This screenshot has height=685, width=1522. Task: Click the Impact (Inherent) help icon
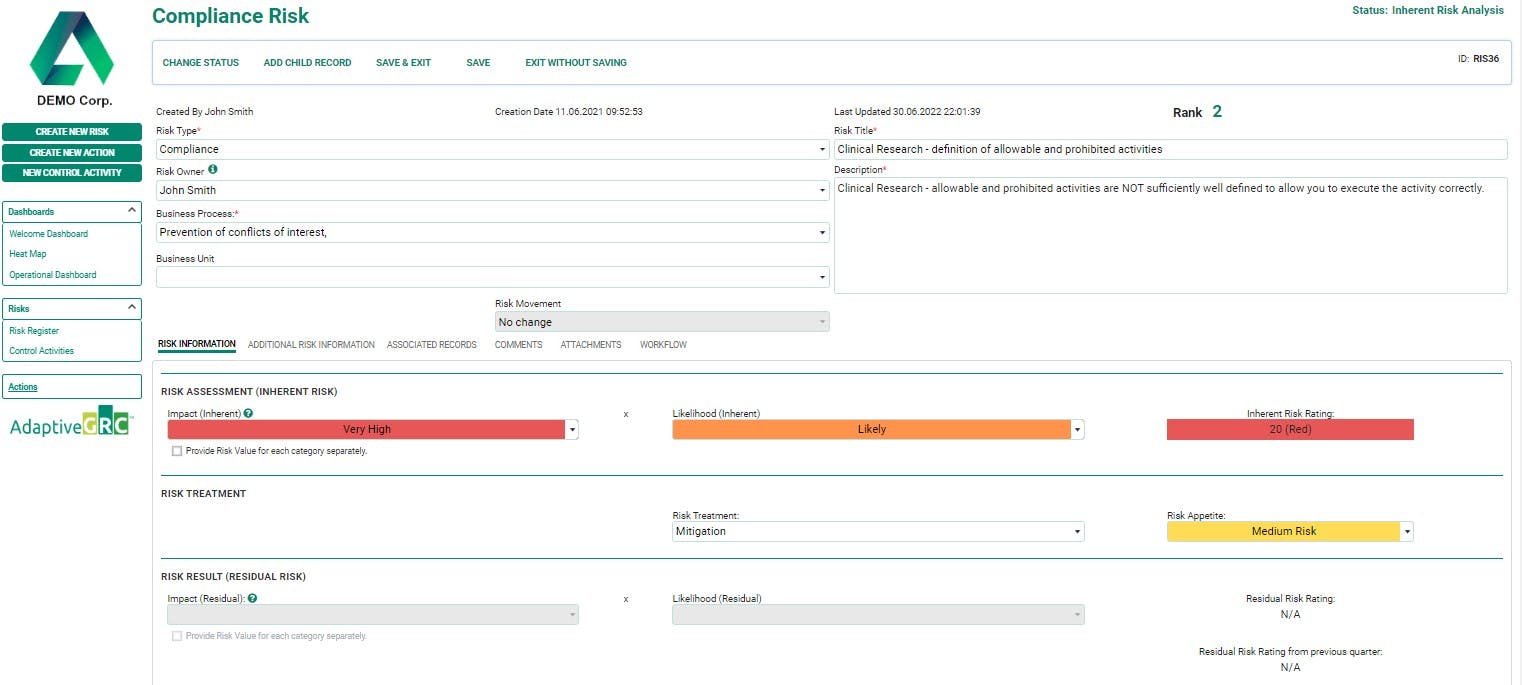coord(248,413)
